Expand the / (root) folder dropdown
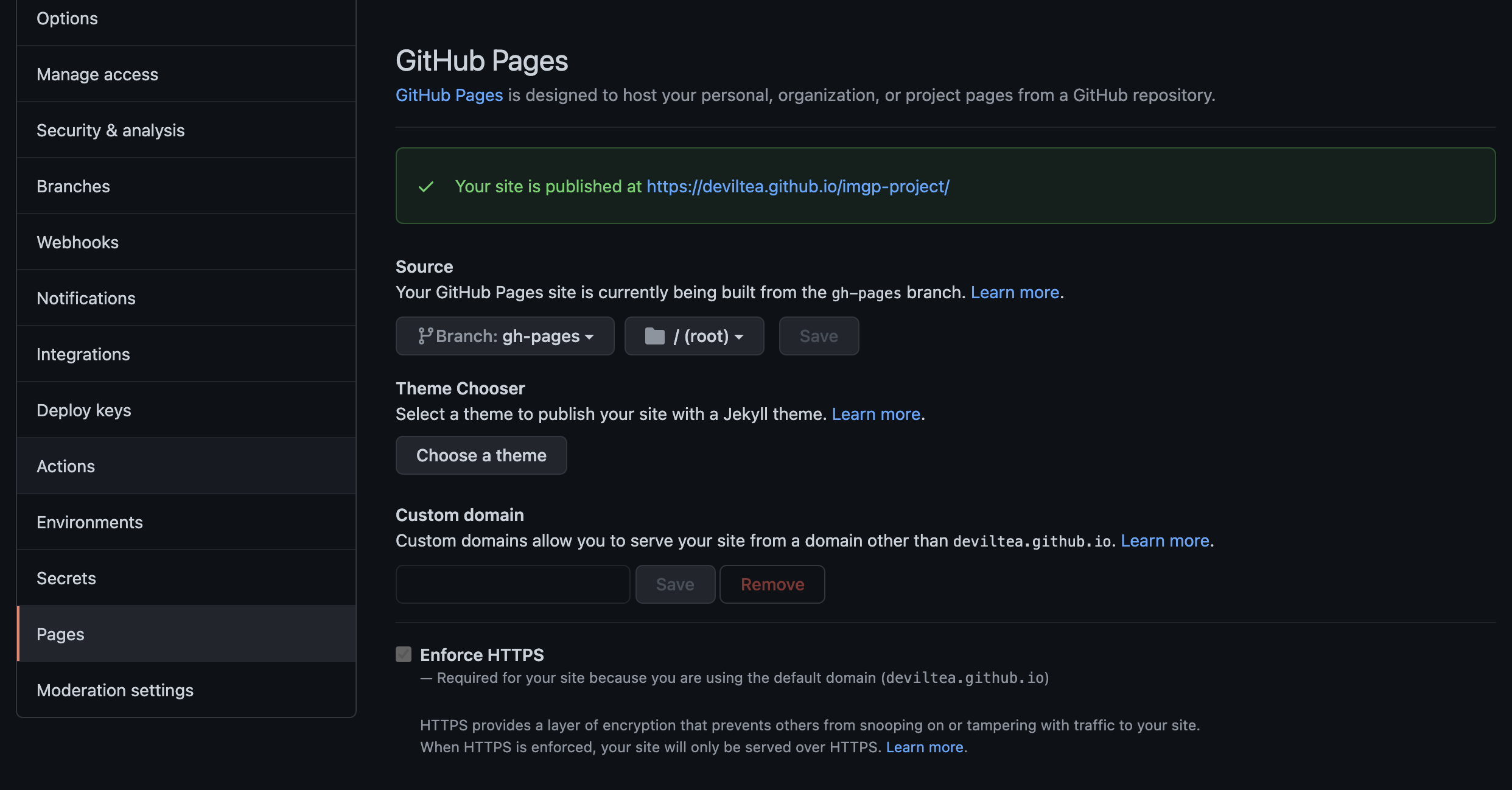The height and width of the screenshot is (790, 1512). click(695, 336)
